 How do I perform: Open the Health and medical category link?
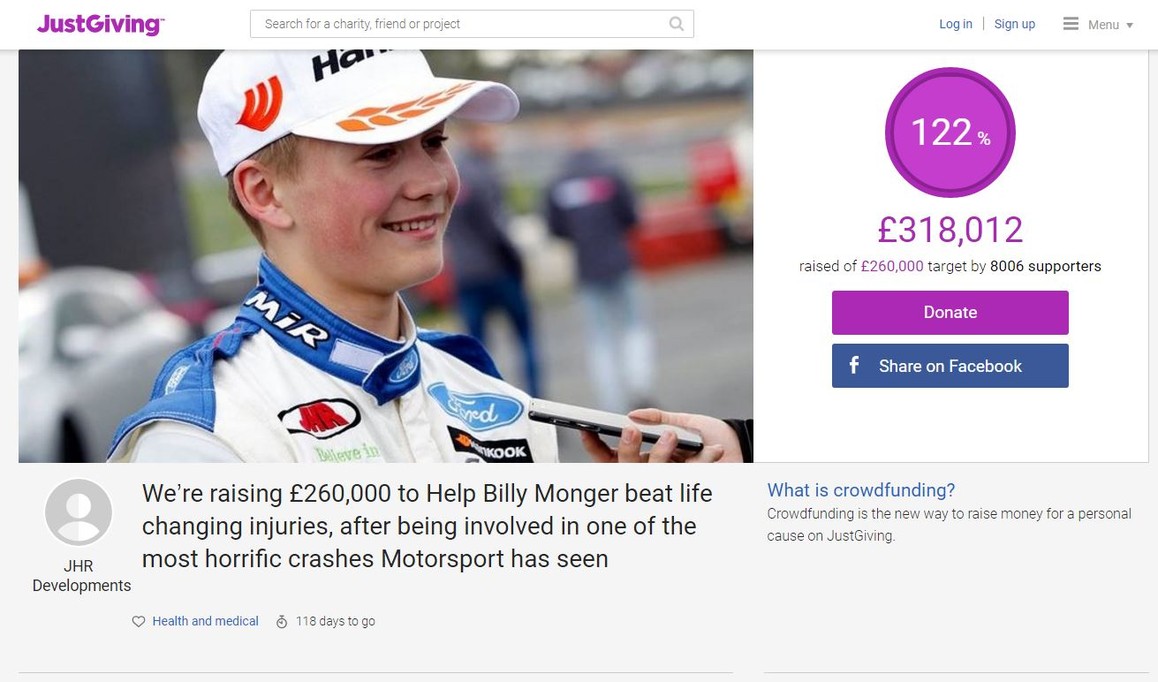pos(205,621)
